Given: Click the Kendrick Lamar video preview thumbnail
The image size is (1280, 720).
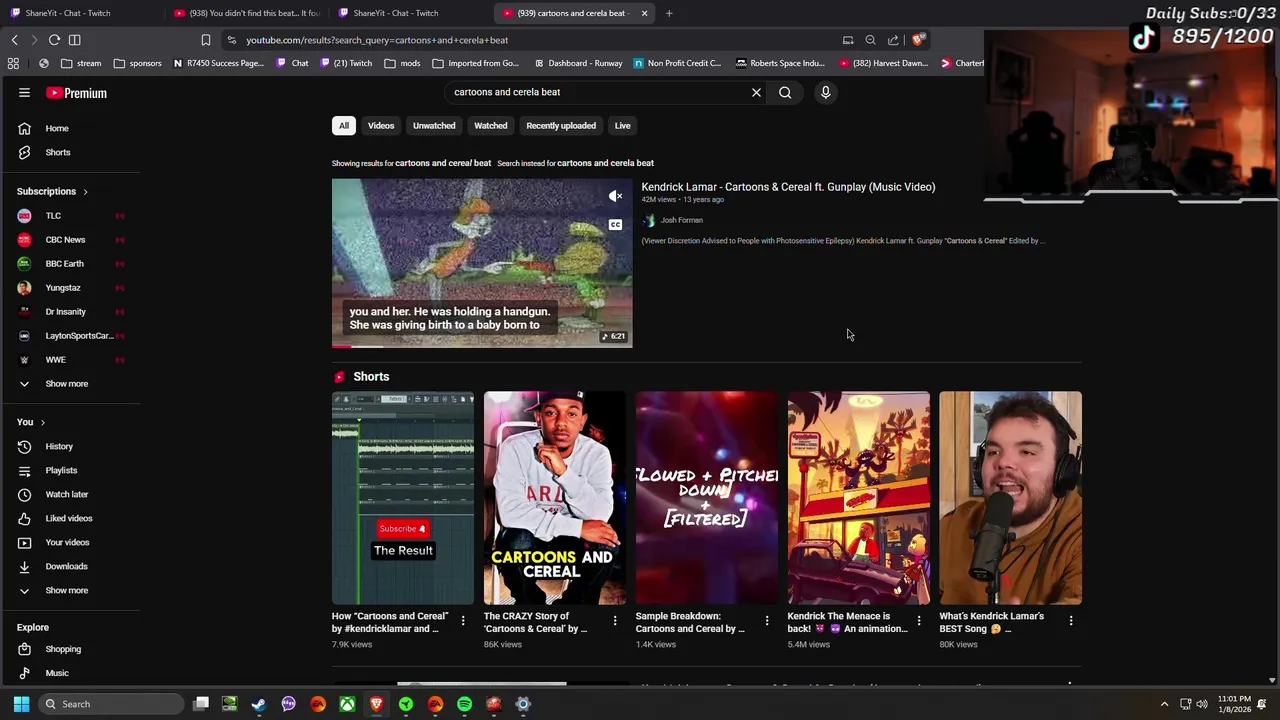Looking at the screenshot, I should (482, 263).
